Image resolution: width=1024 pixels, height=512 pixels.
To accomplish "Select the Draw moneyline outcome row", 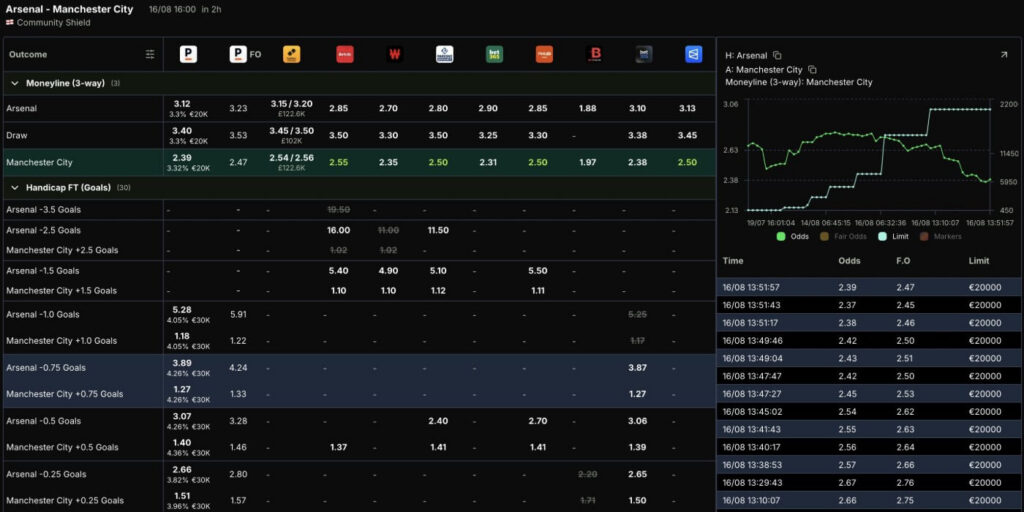I will (x=359, y=135).
